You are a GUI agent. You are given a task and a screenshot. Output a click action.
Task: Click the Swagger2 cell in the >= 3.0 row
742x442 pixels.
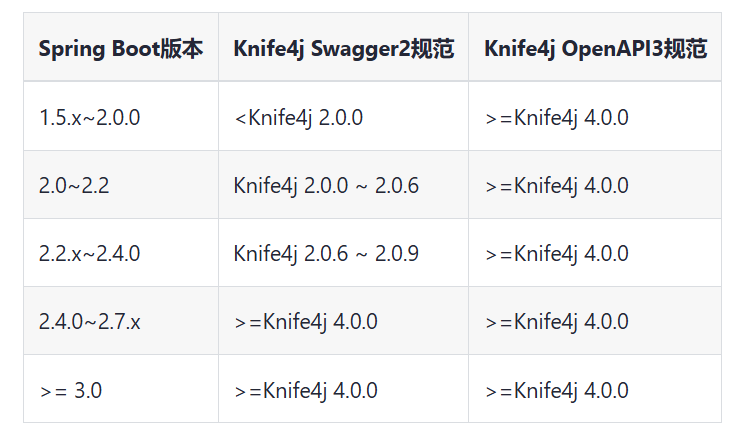(306, 390)
